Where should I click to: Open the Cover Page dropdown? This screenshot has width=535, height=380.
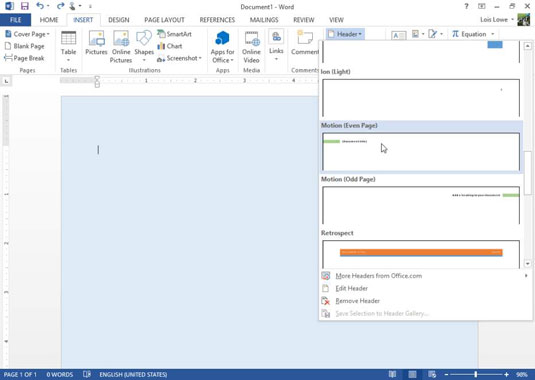pos(27,34)
